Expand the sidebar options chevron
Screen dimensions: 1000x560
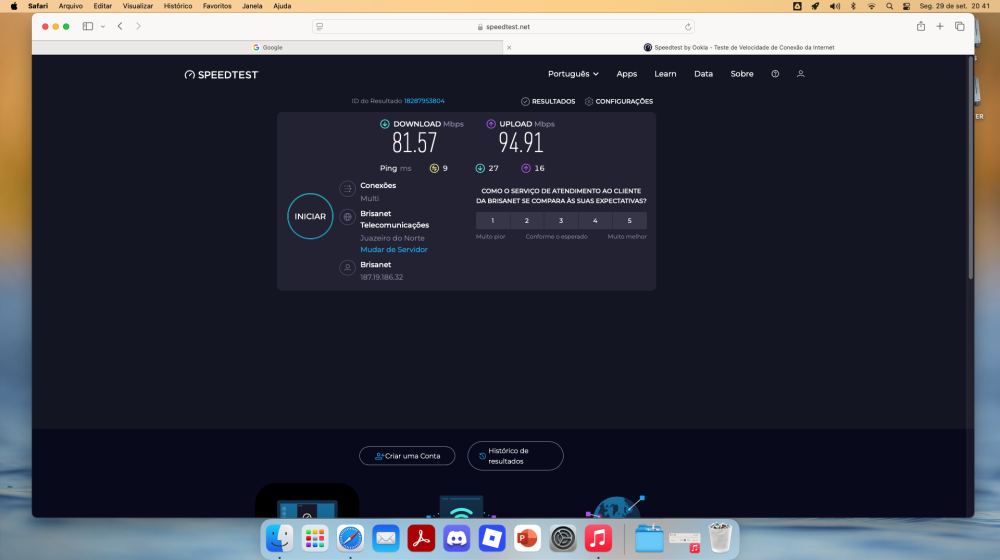(x=103, y=27)
